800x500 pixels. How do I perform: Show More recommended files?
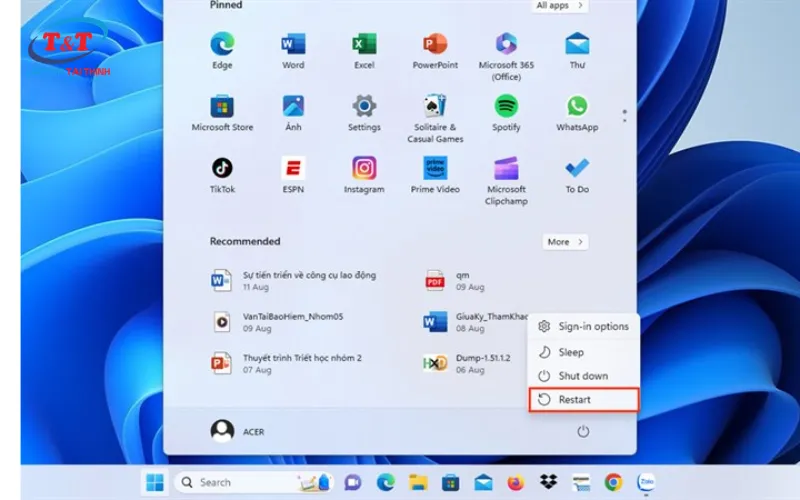pyautogui.click(x=565, y=242)
